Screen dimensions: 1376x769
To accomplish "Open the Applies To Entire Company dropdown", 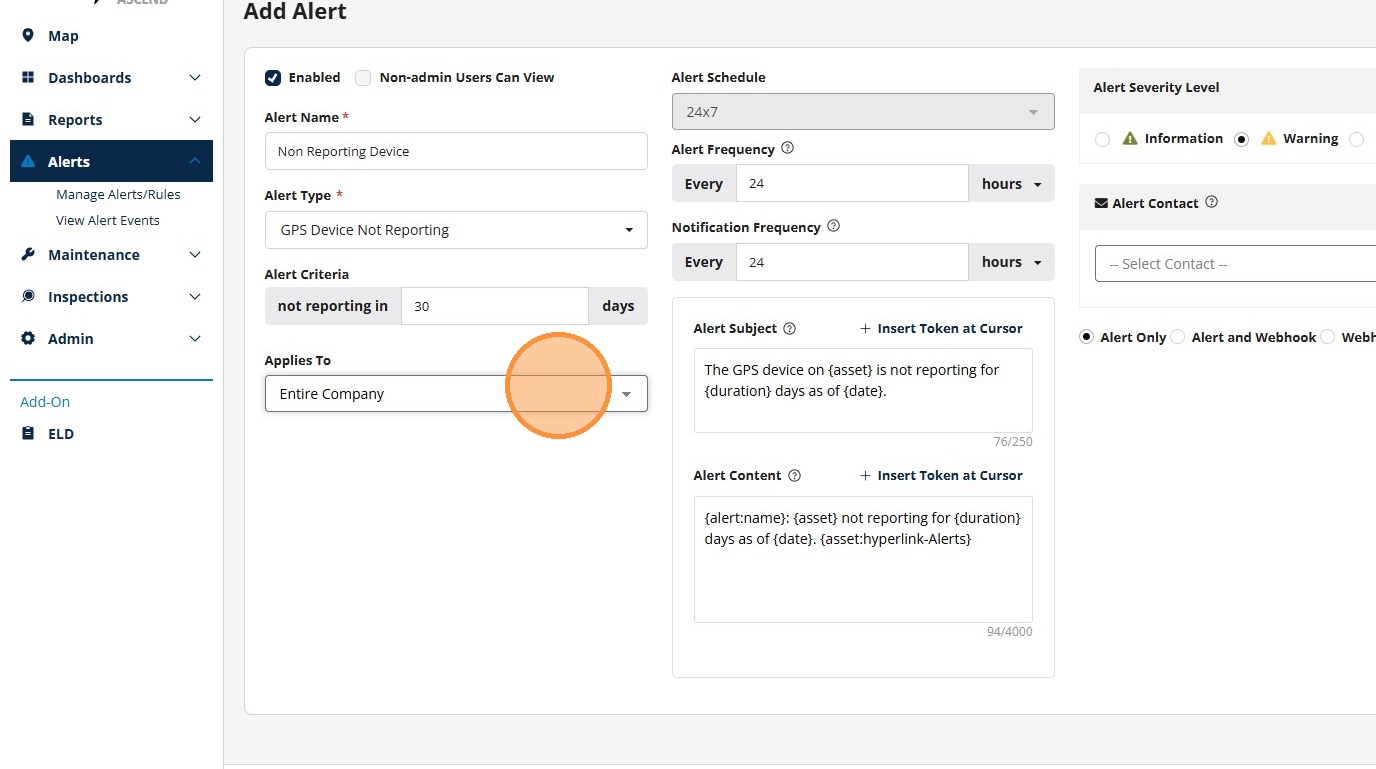I will click(456, 394).
